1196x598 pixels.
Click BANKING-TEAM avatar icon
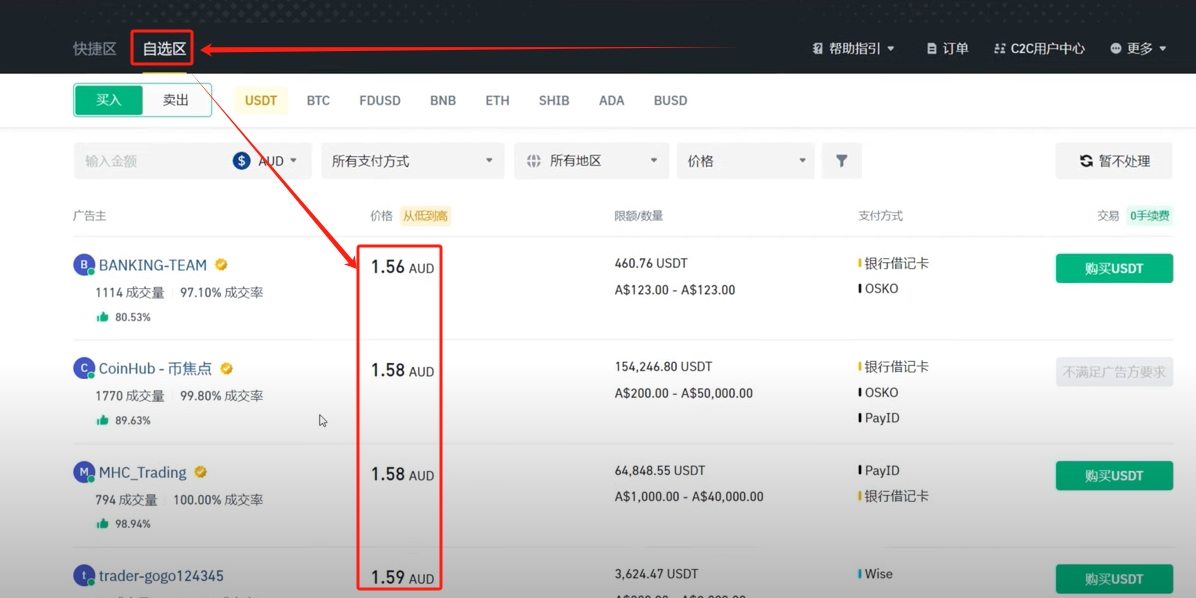(83, 265)
